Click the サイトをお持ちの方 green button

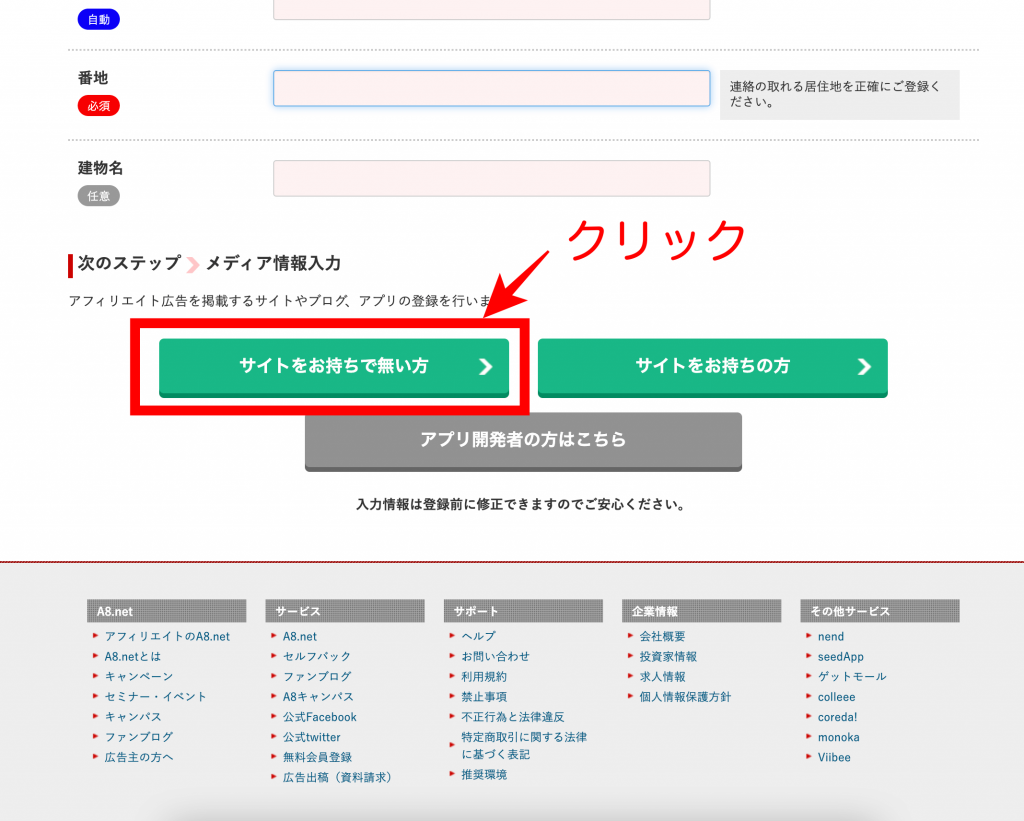pyautogui.click(x=712, y=367)
